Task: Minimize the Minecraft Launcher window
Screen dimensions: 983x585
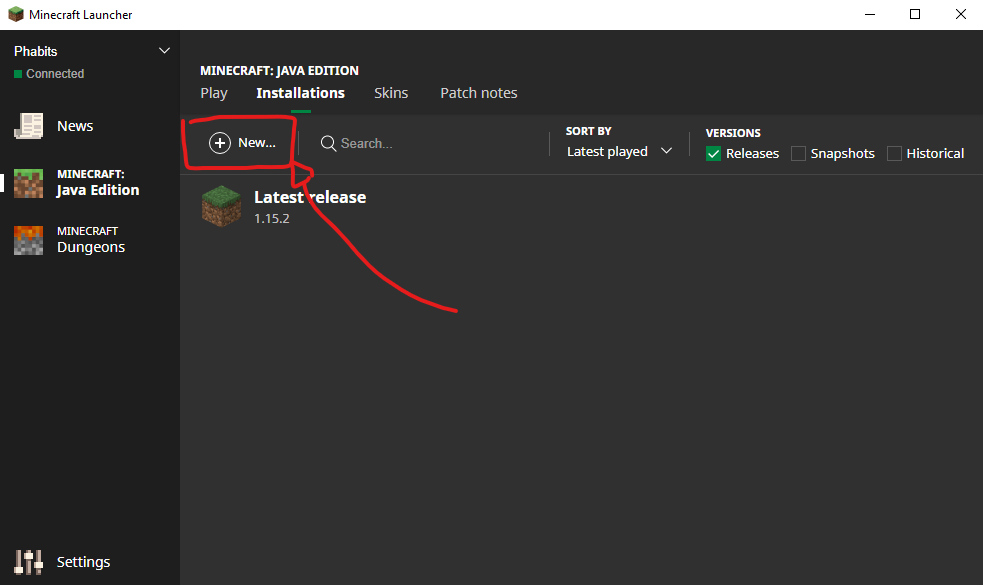Action: [x=870, y=14]
